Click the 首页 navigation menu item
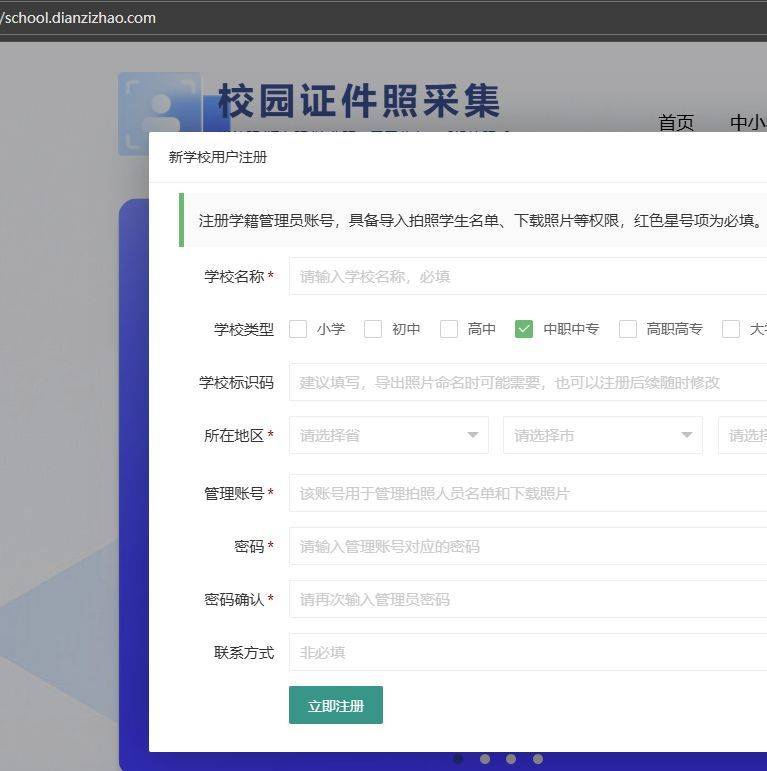 point(676,122)
